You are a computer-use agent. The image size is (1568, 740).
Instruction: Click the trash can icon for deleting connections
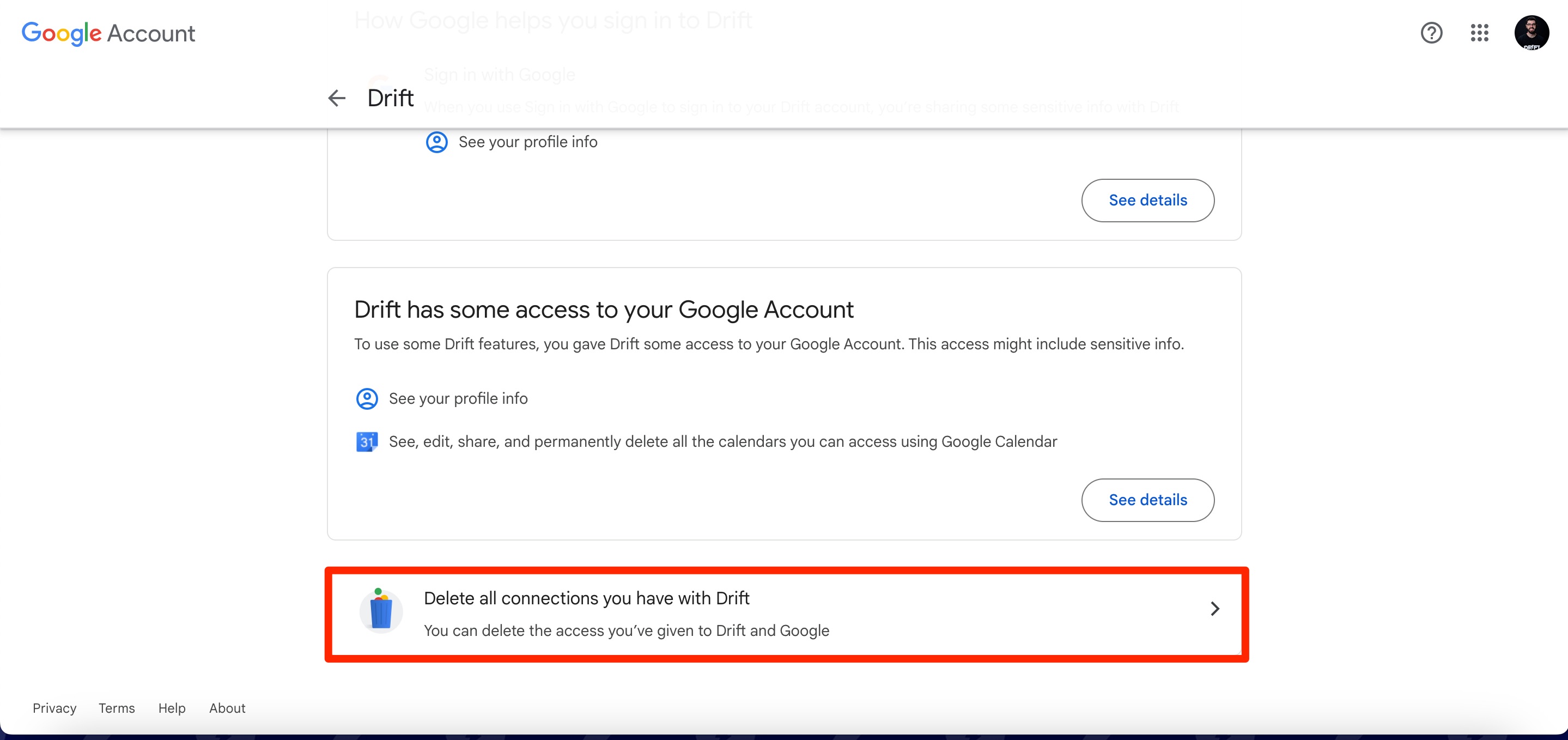381,610
